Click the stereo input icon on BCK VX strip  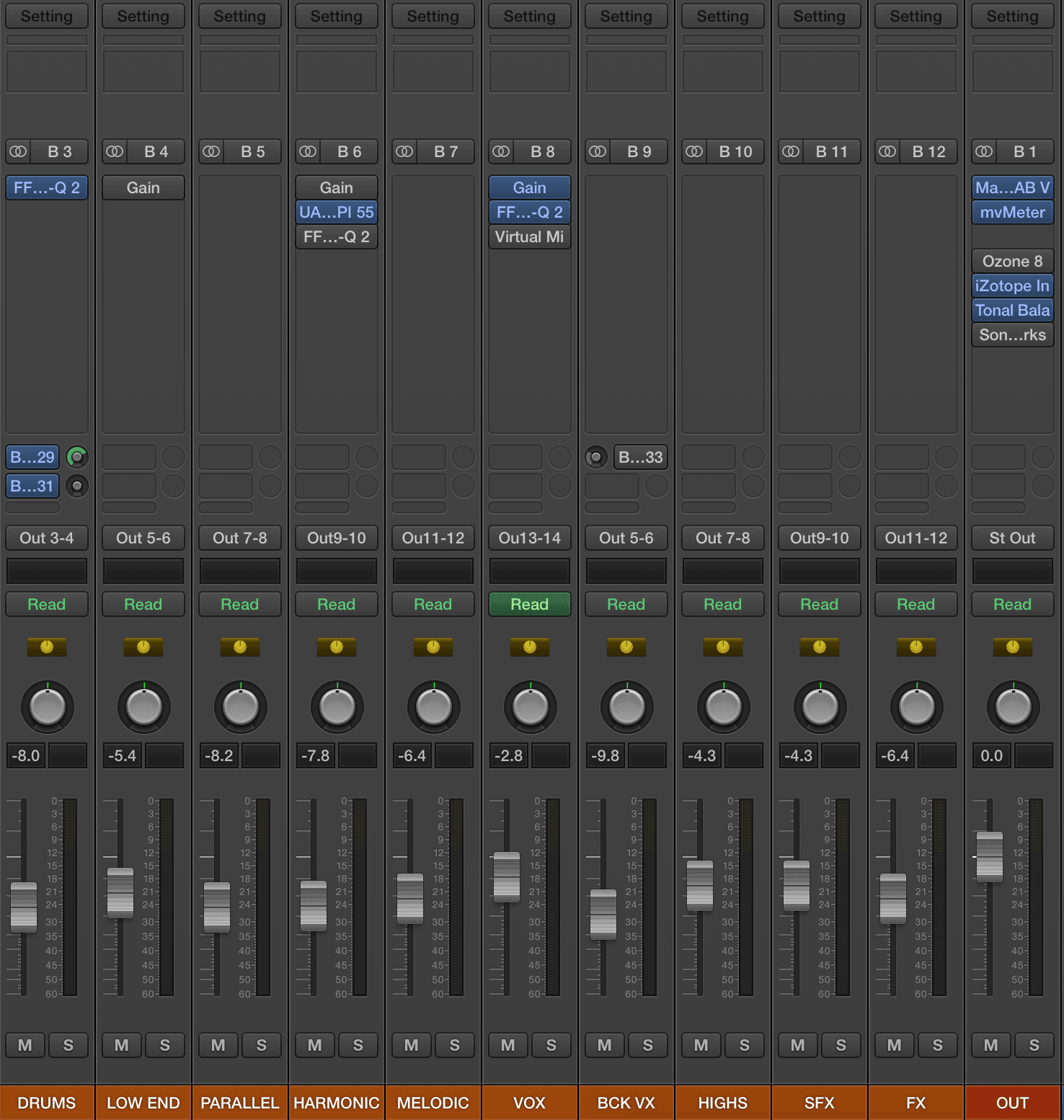tap(598, 152)
